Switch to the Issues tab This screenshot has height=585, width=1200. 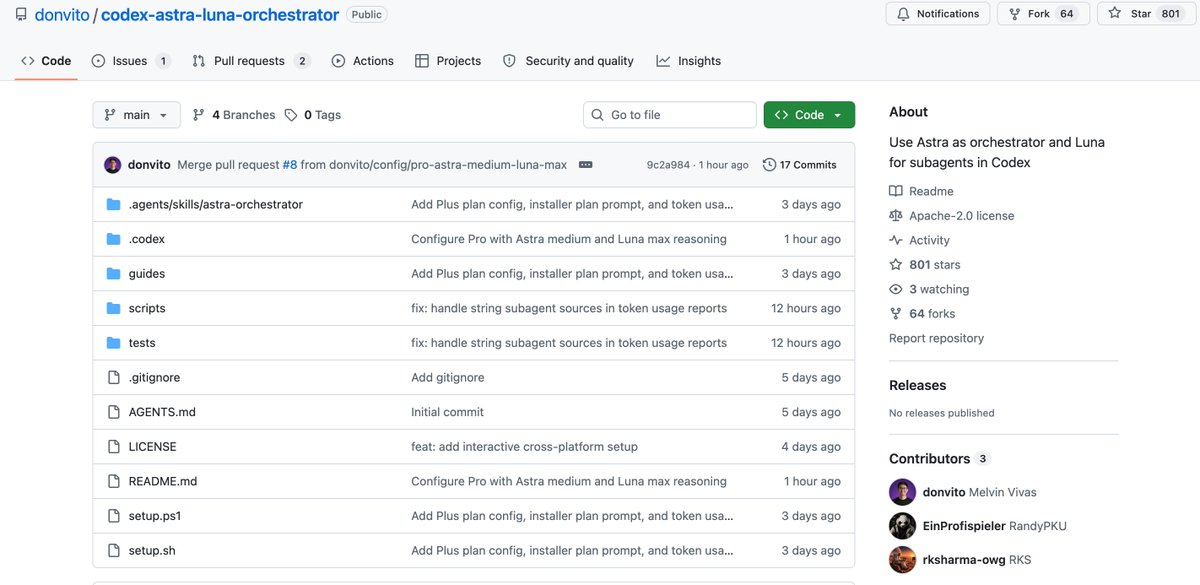[131, 61]
